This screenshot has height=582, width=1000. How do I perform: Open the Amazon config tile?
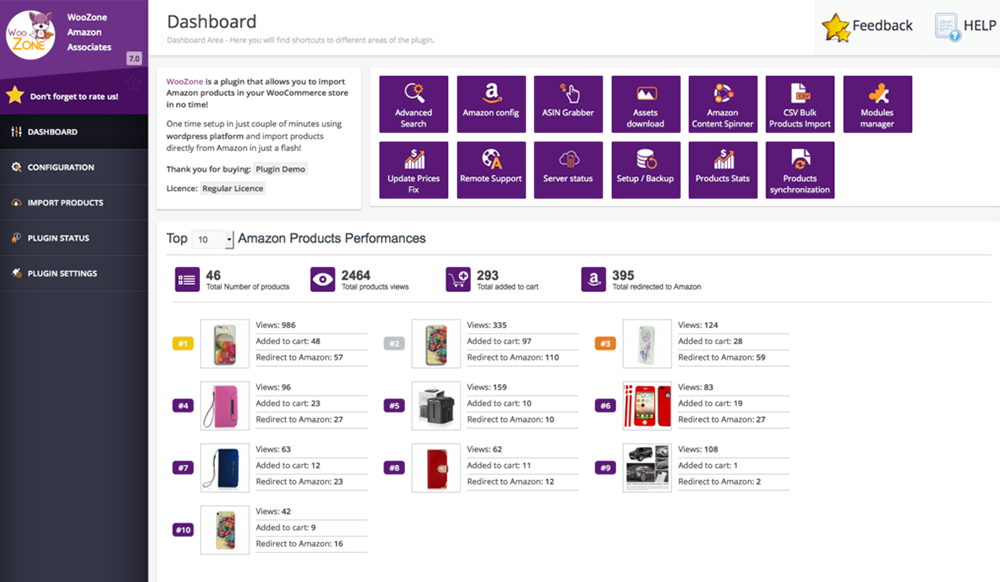[x=491, y=104]
